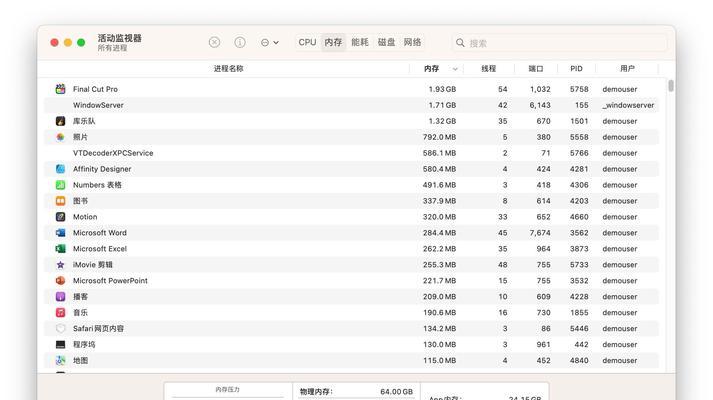Select the Affinity Designer process name
Screen dimensions: 713x400
[102, 169]
